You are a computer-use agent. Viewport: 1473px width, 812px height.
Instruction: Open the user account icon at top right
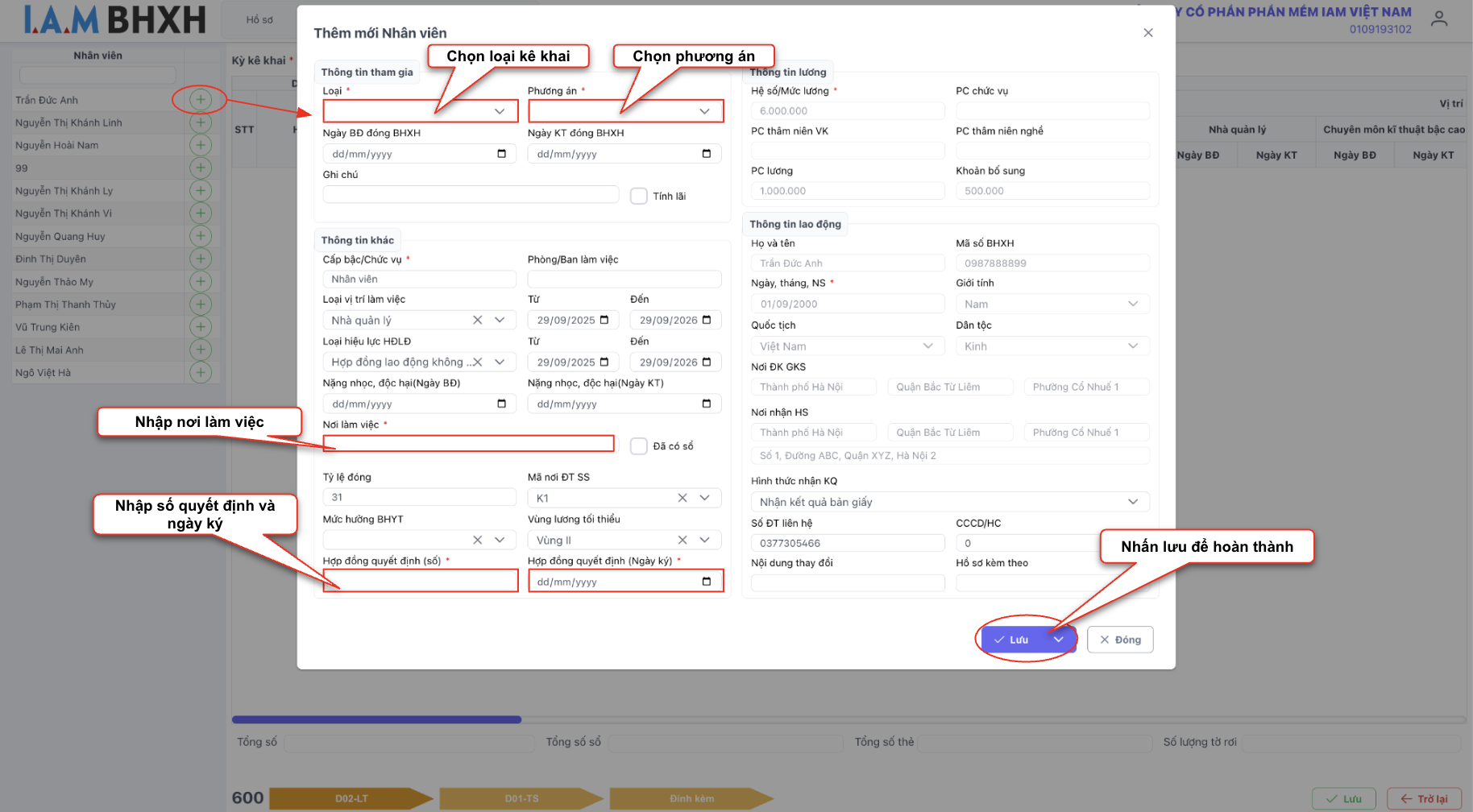(1438, 19)
